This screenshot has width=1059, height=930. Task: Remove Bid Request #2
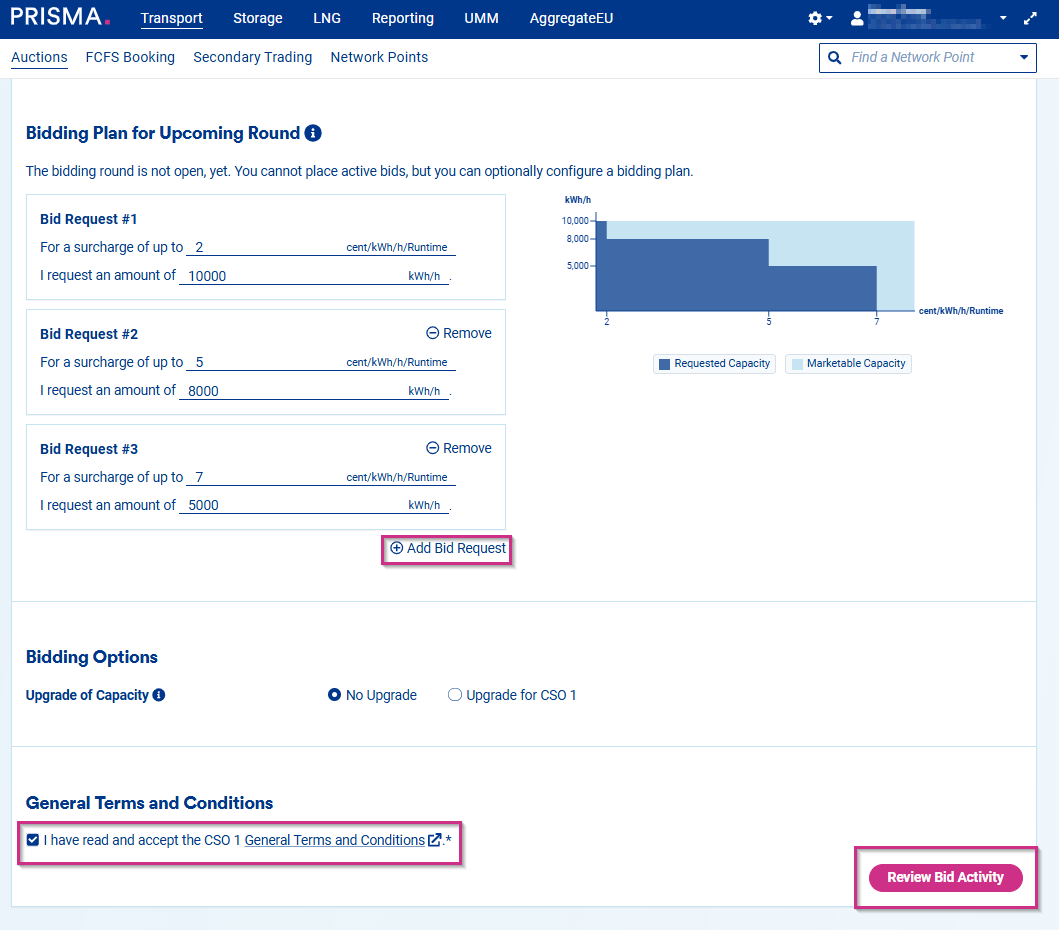(x=459, y=333)
